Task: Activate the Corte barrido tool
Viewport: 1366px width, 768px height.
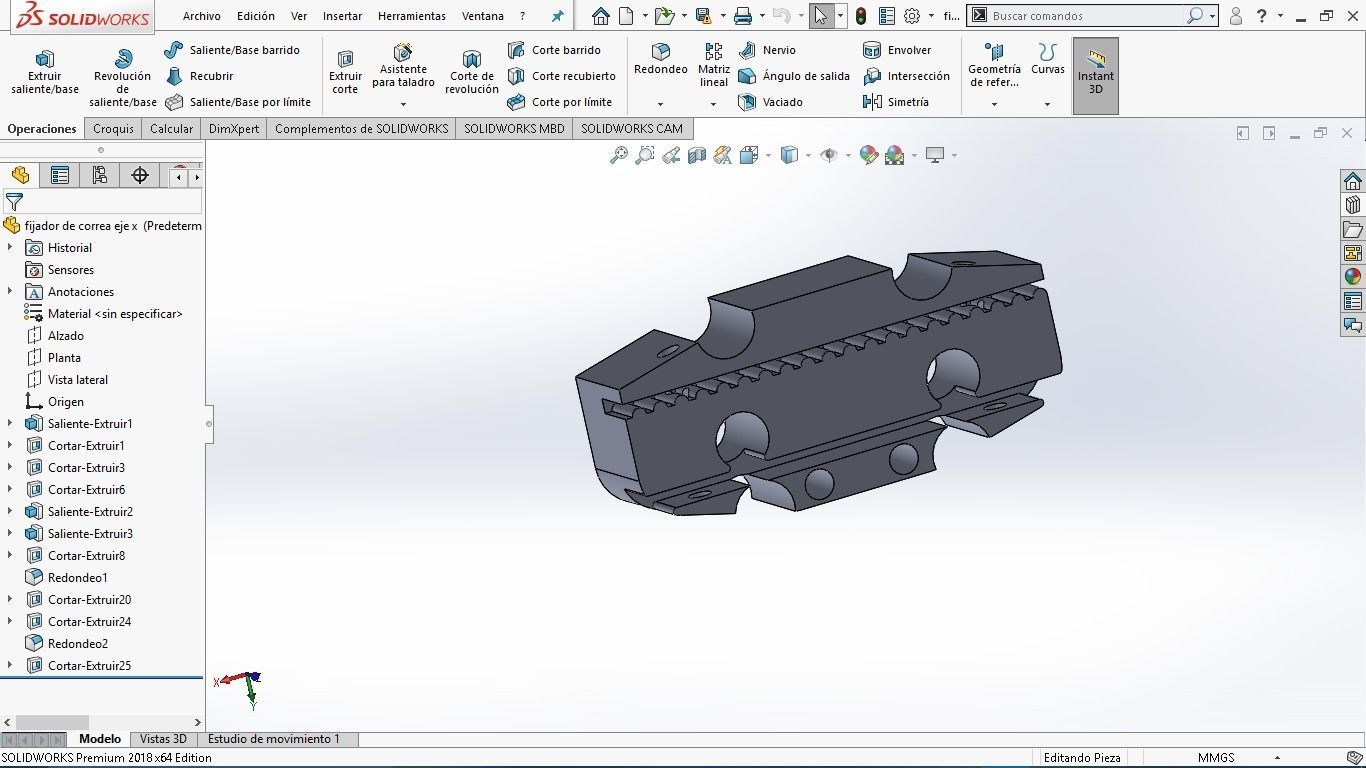Action: (x=554, y=50)
